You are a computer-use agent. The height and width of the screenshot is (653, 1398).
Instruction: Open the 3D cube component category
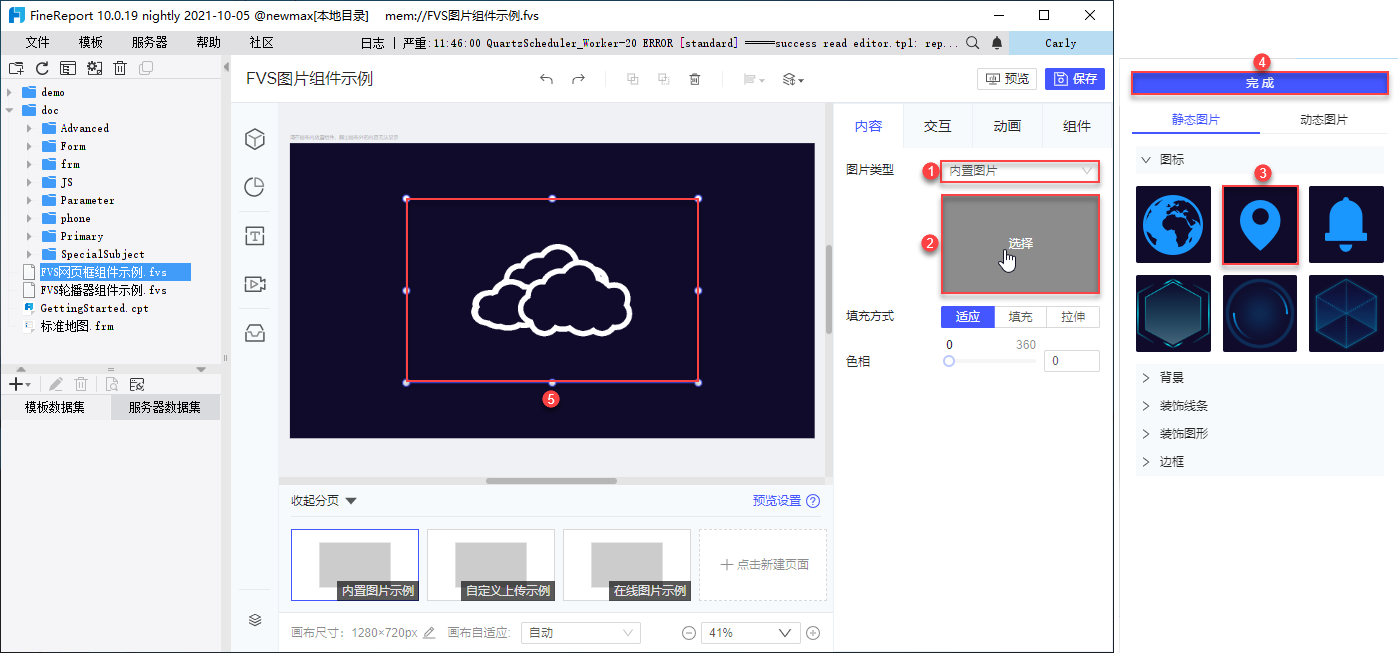[x=255, y=139]
